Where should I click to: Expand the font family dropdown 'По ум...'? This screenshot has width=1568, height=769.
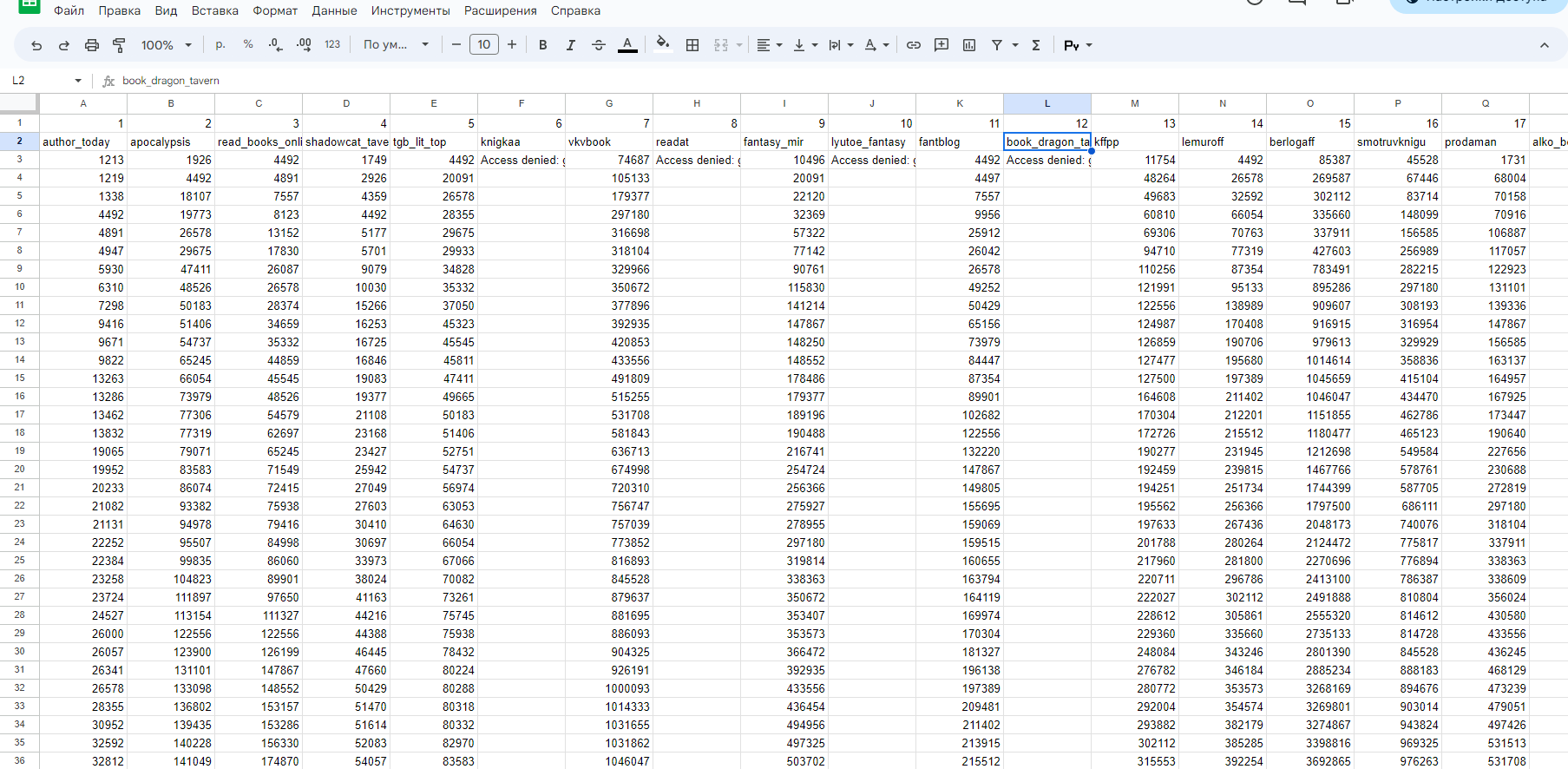(x=396, y=45)
